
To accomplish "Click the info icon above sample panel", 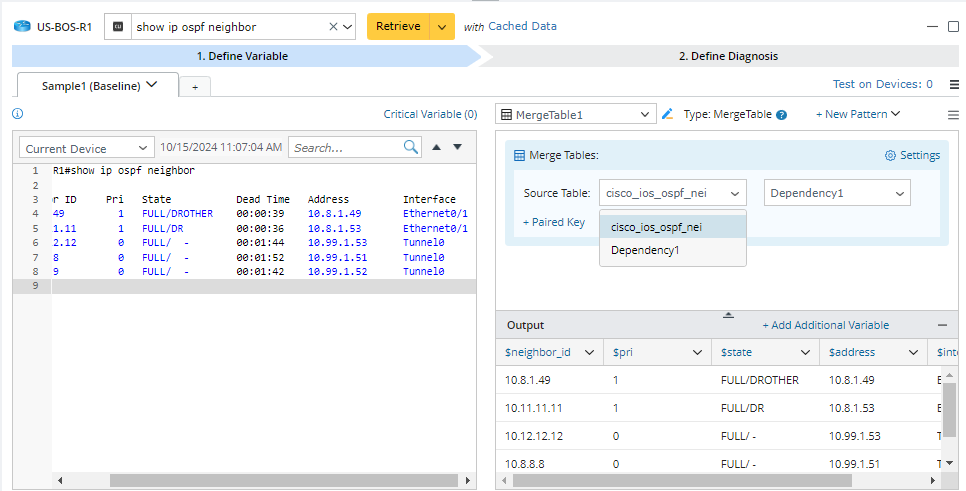I will pyautogui.click(x=17, y=114).
